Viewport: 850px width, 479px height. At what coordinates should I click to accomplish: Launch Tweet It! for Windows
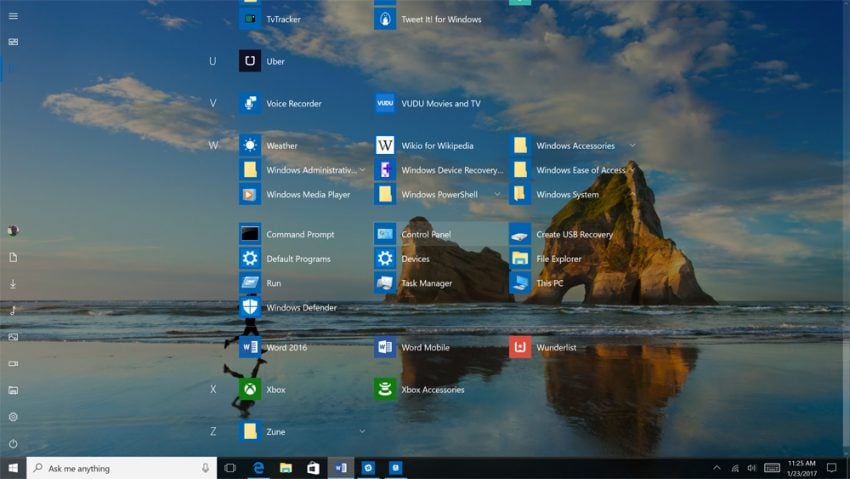coord(428,19)
